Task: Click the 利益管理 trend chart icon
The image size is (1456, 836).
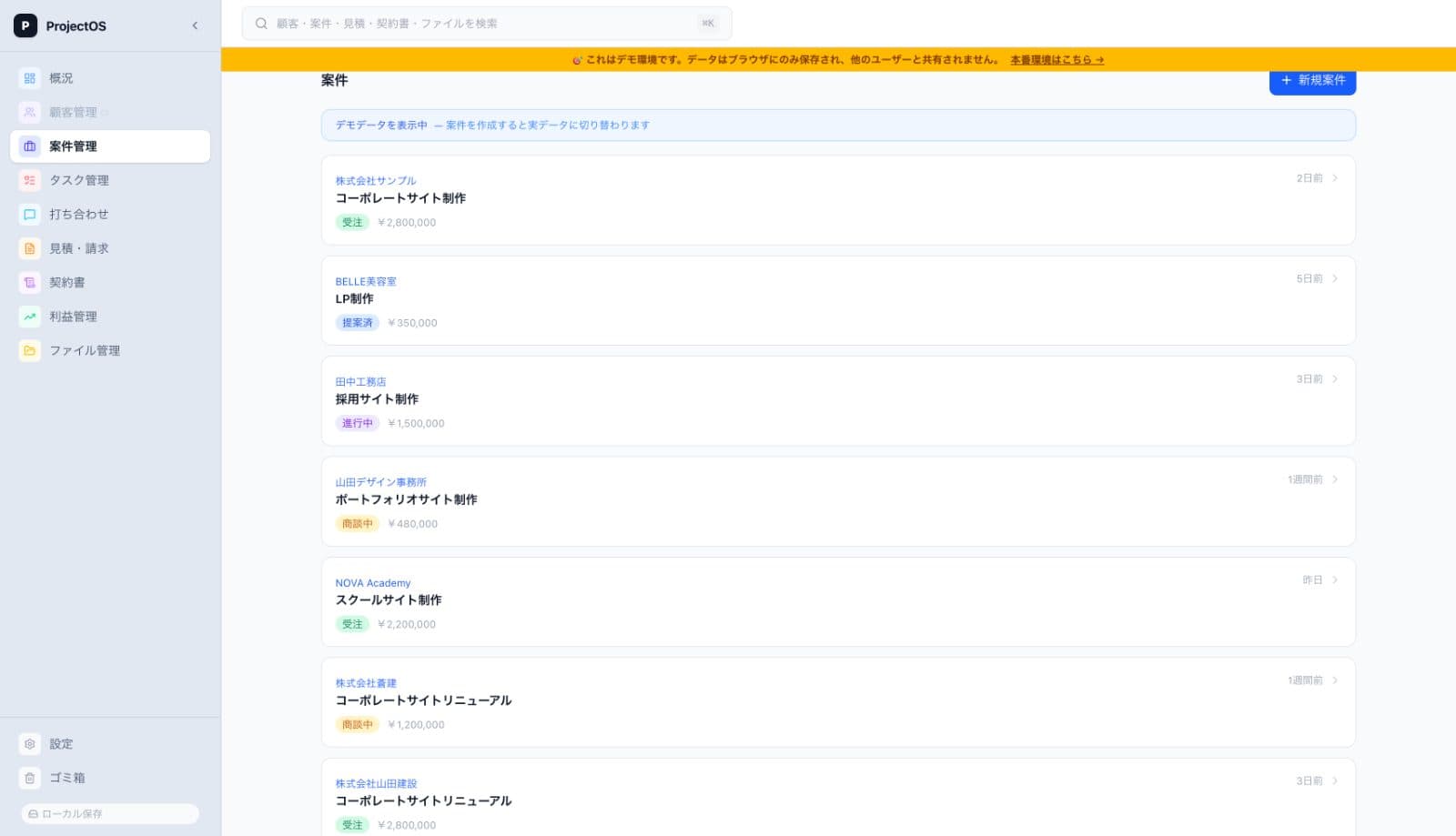Action: tap(30, 317)
